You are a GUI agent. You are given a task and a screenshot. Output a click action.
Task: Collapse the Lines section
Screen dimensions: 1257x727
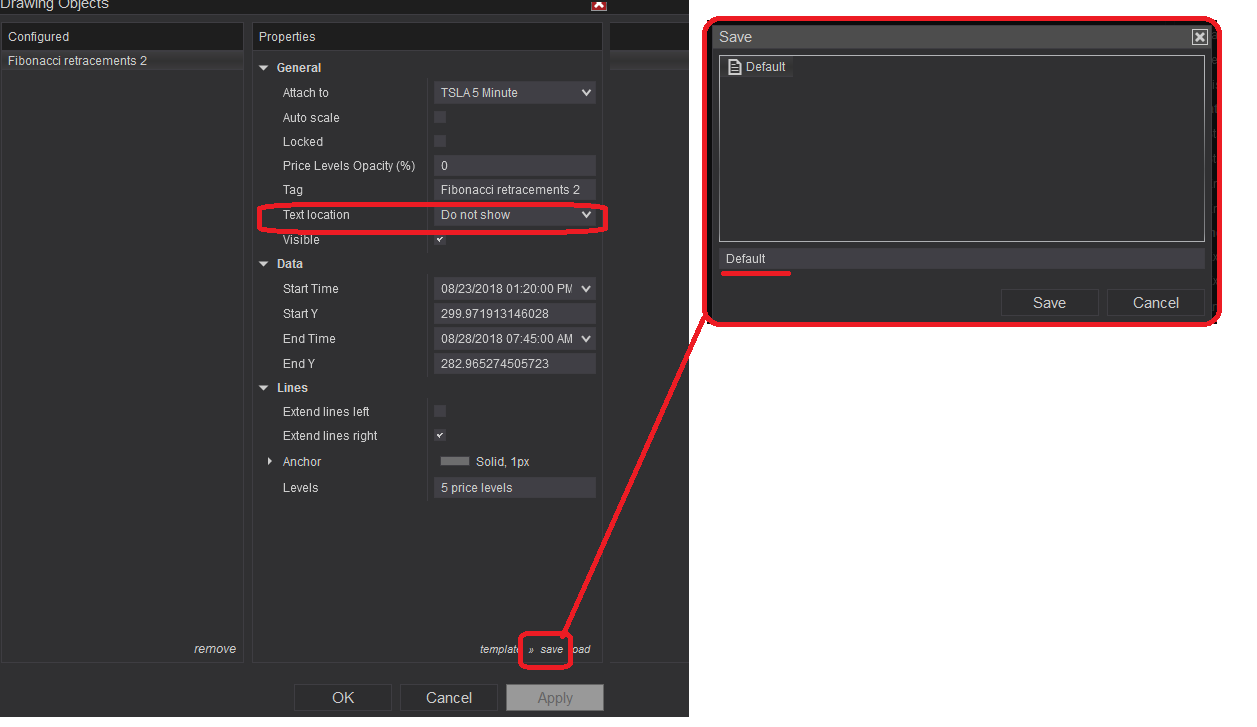(264, 388)
